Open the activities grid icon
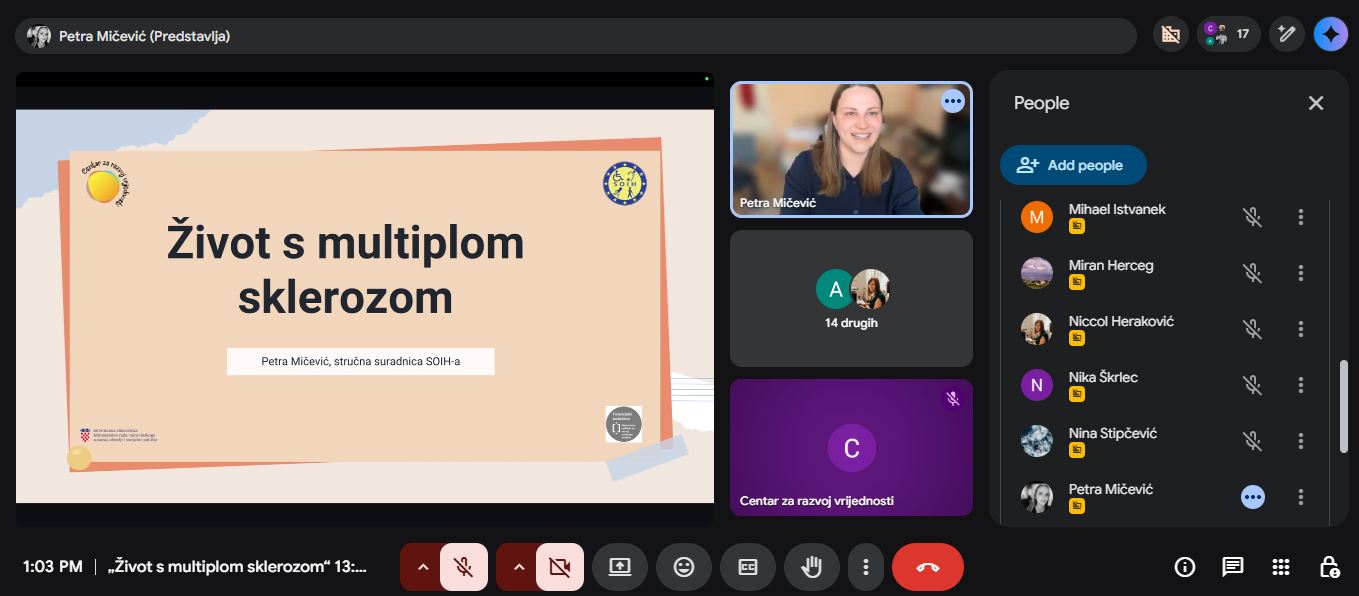 point(1281,567)
